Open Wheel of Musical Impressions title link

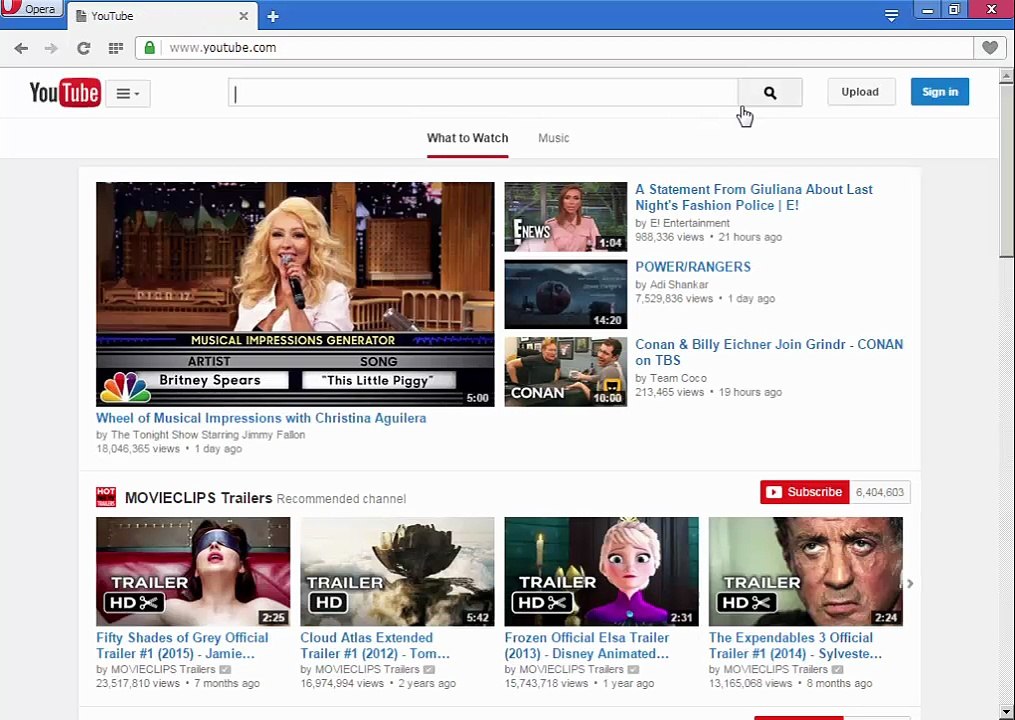pyautogui.click(x=261, y=418)
